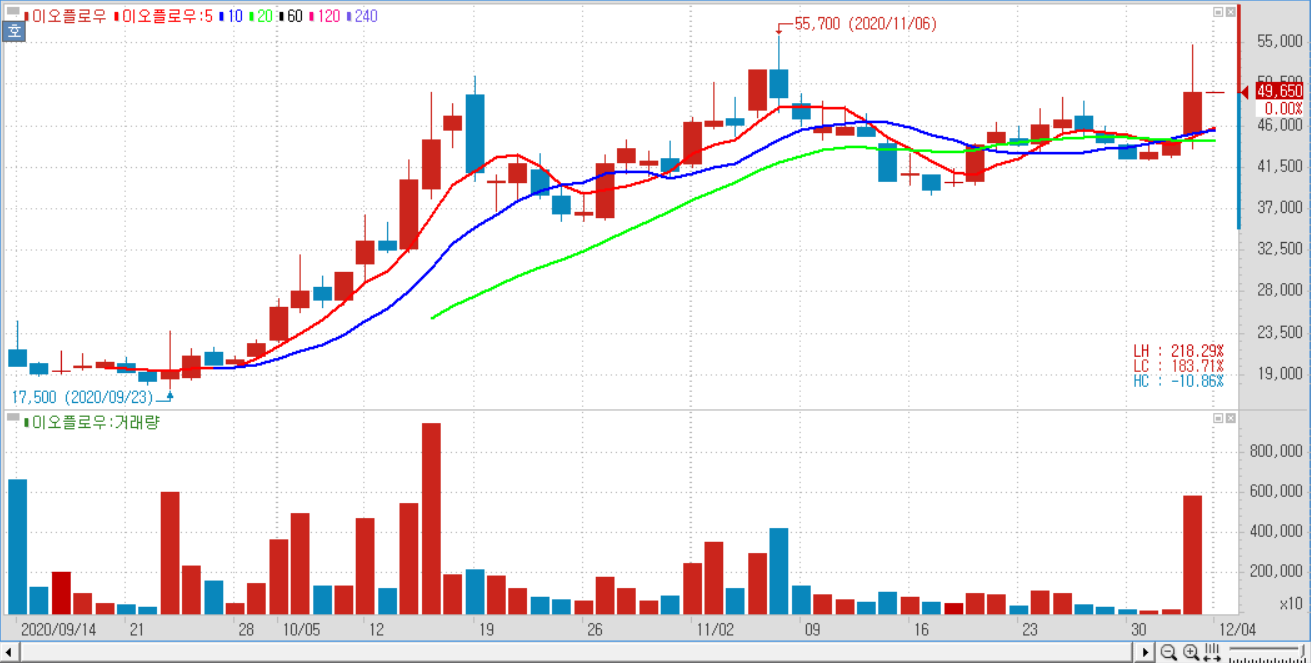
Task: Click the tallest red volume bar
Action: 432,518
